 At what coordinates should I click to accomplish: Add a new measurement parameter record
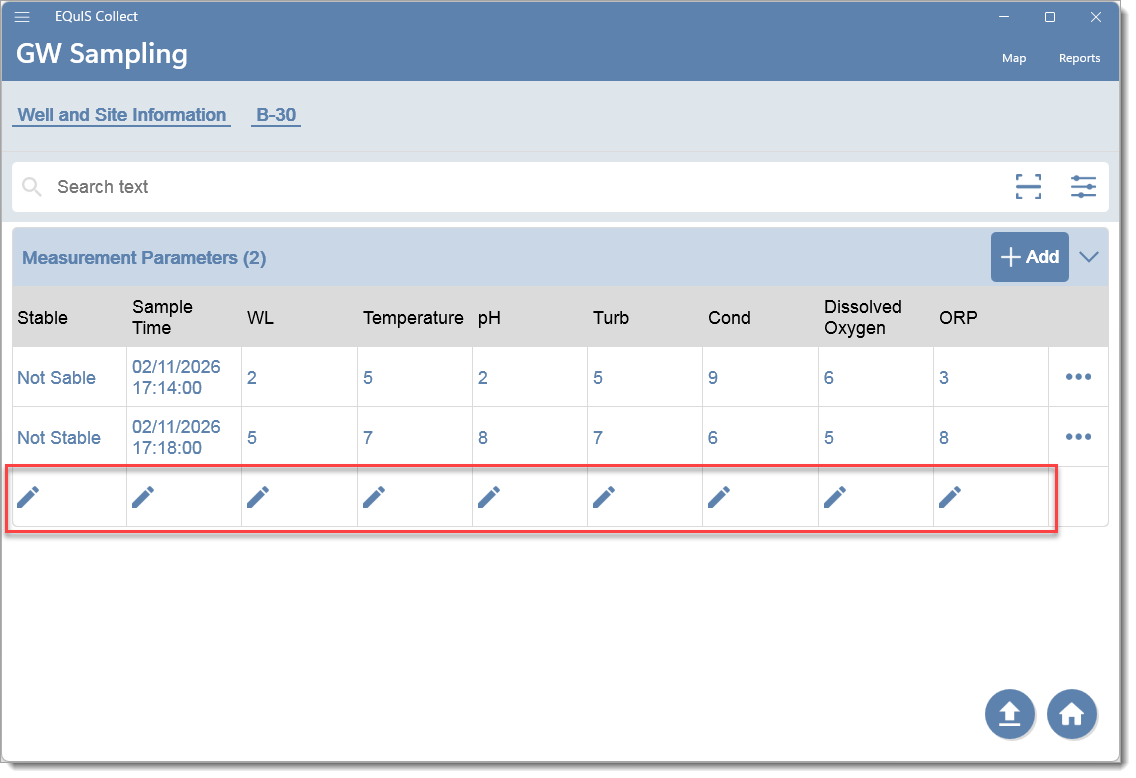tap(1030, 257)
